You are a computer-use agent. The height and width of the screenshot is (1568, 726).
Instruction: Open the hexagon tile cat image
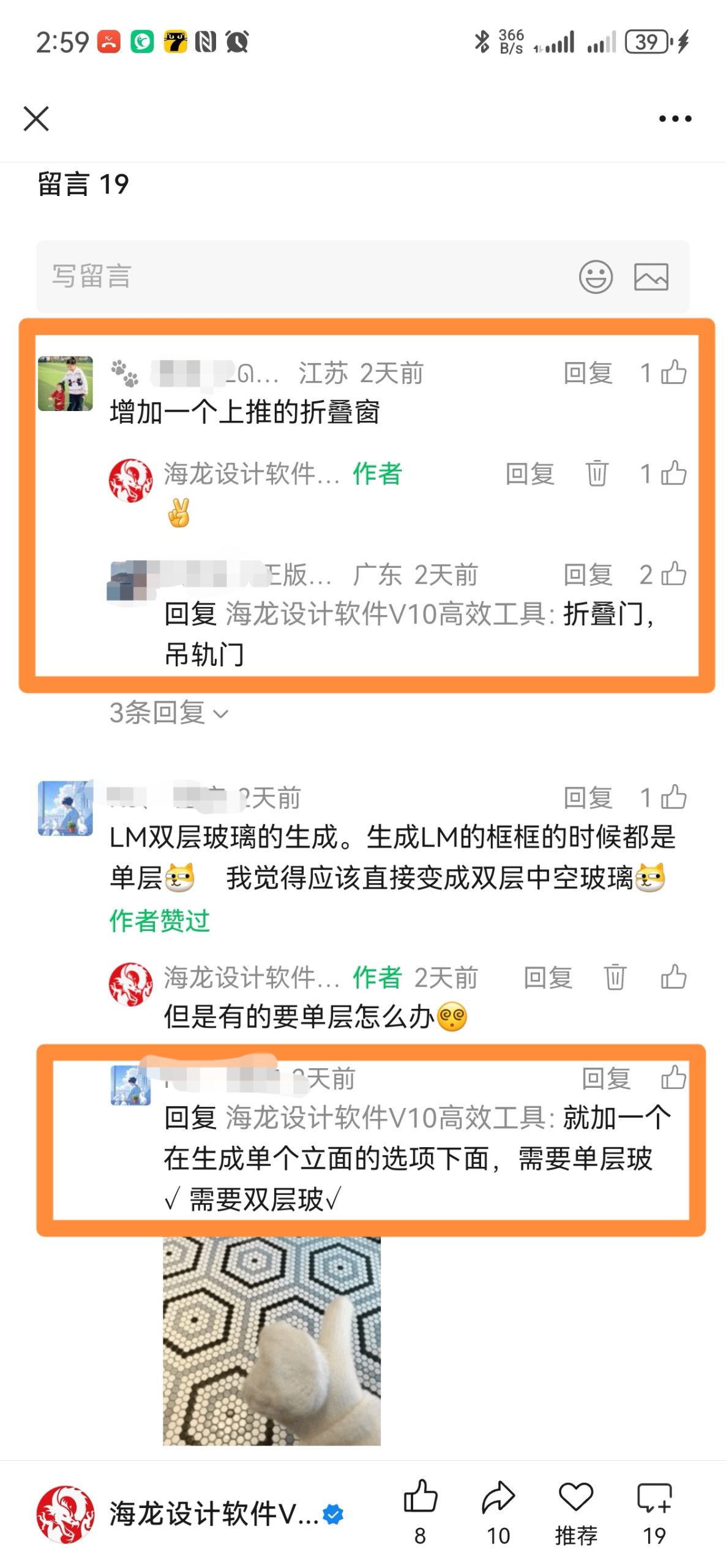(272, 1341)
